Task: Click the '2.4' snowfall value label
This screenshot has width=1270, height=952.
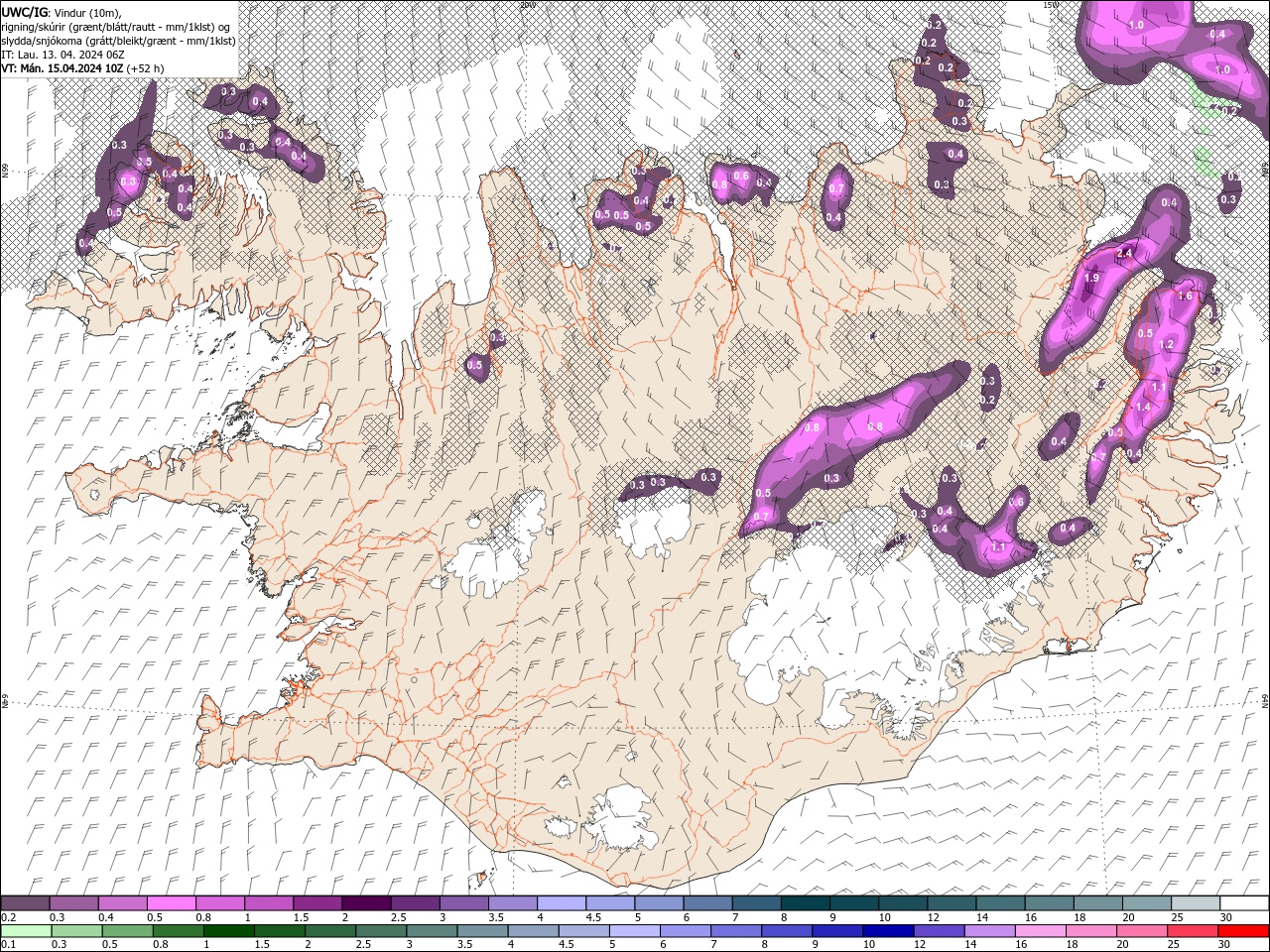Action: click(1125, 254)
